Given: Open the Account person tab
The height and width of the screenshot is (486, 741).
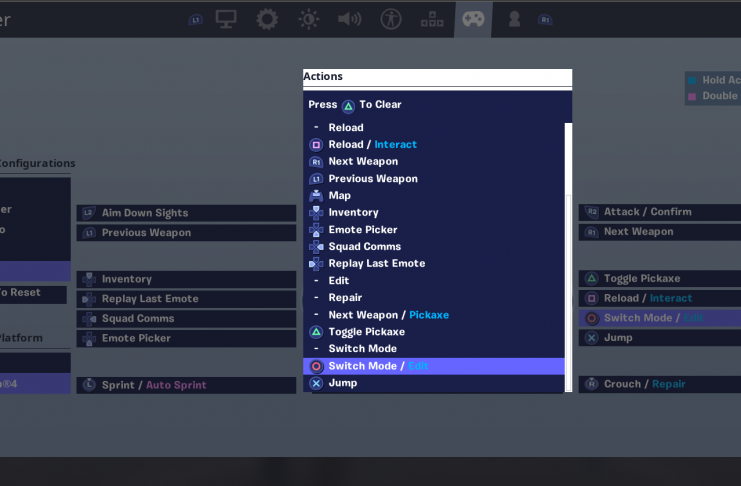Looking at the screenshot, I should (514, 19).
